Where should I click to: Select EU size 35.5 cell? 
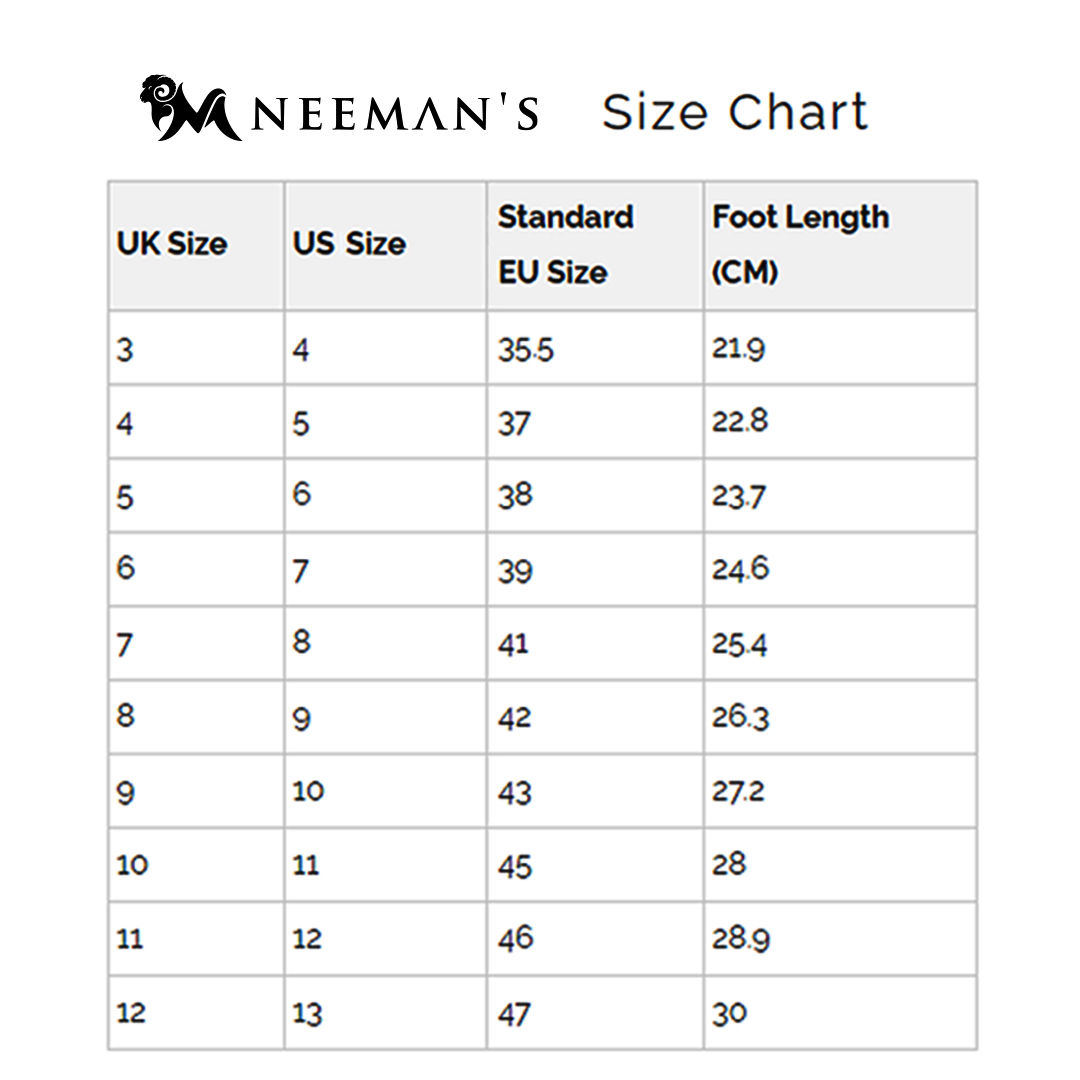click(526, 350)
